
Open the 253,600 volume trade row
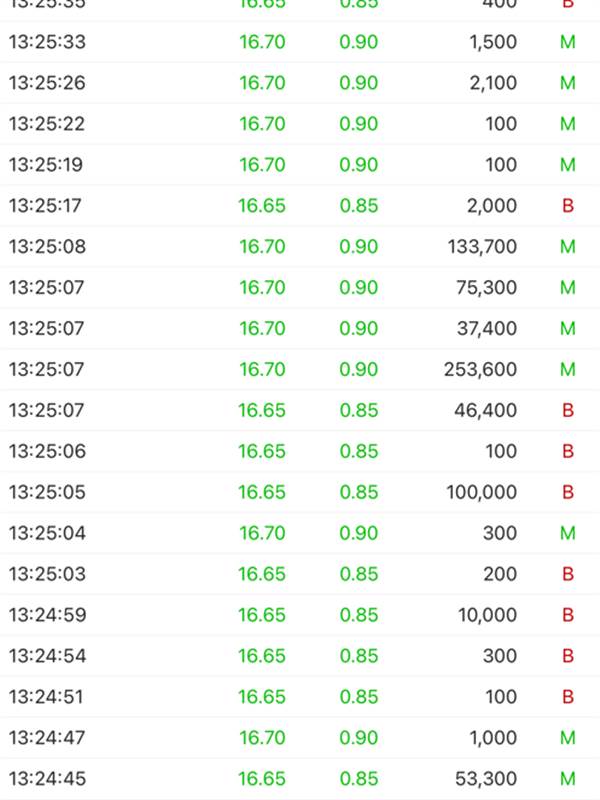[300, 369]
